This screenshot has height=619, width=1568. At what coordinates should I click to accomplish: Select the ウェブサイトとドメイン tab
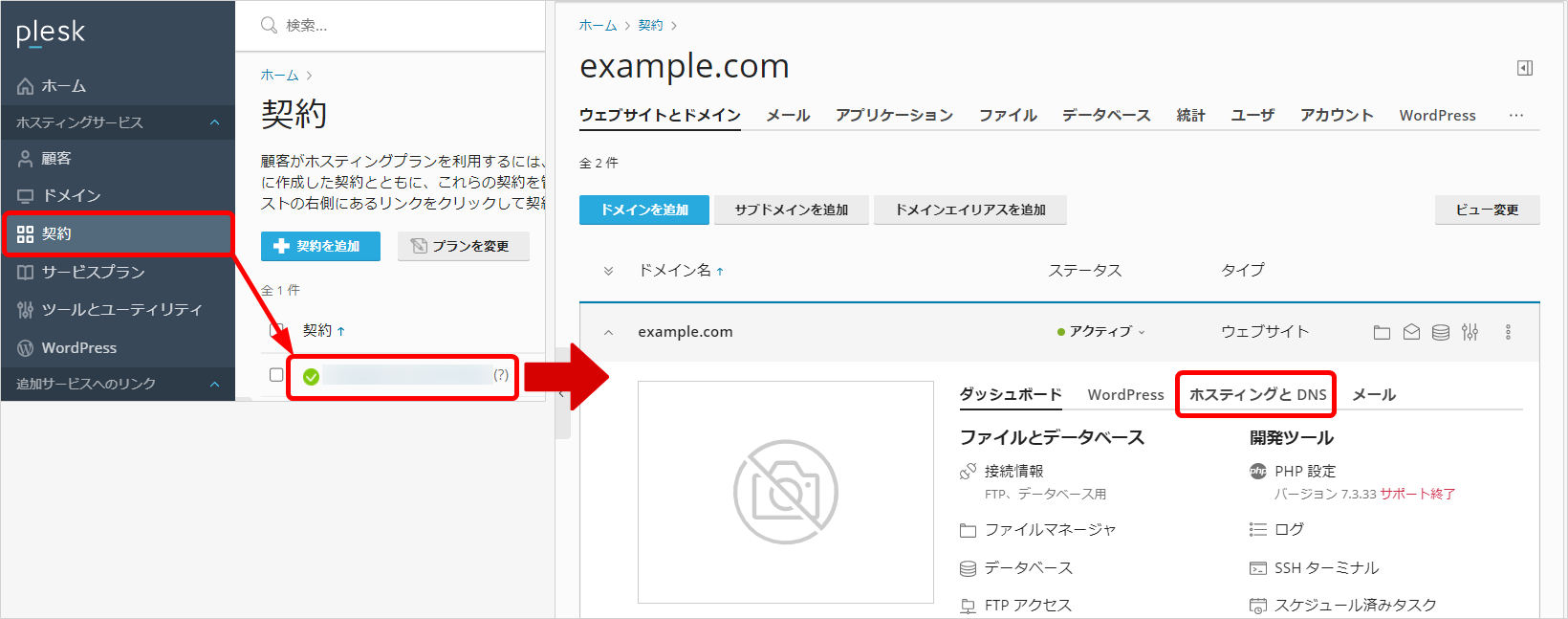tap(660, 115)
